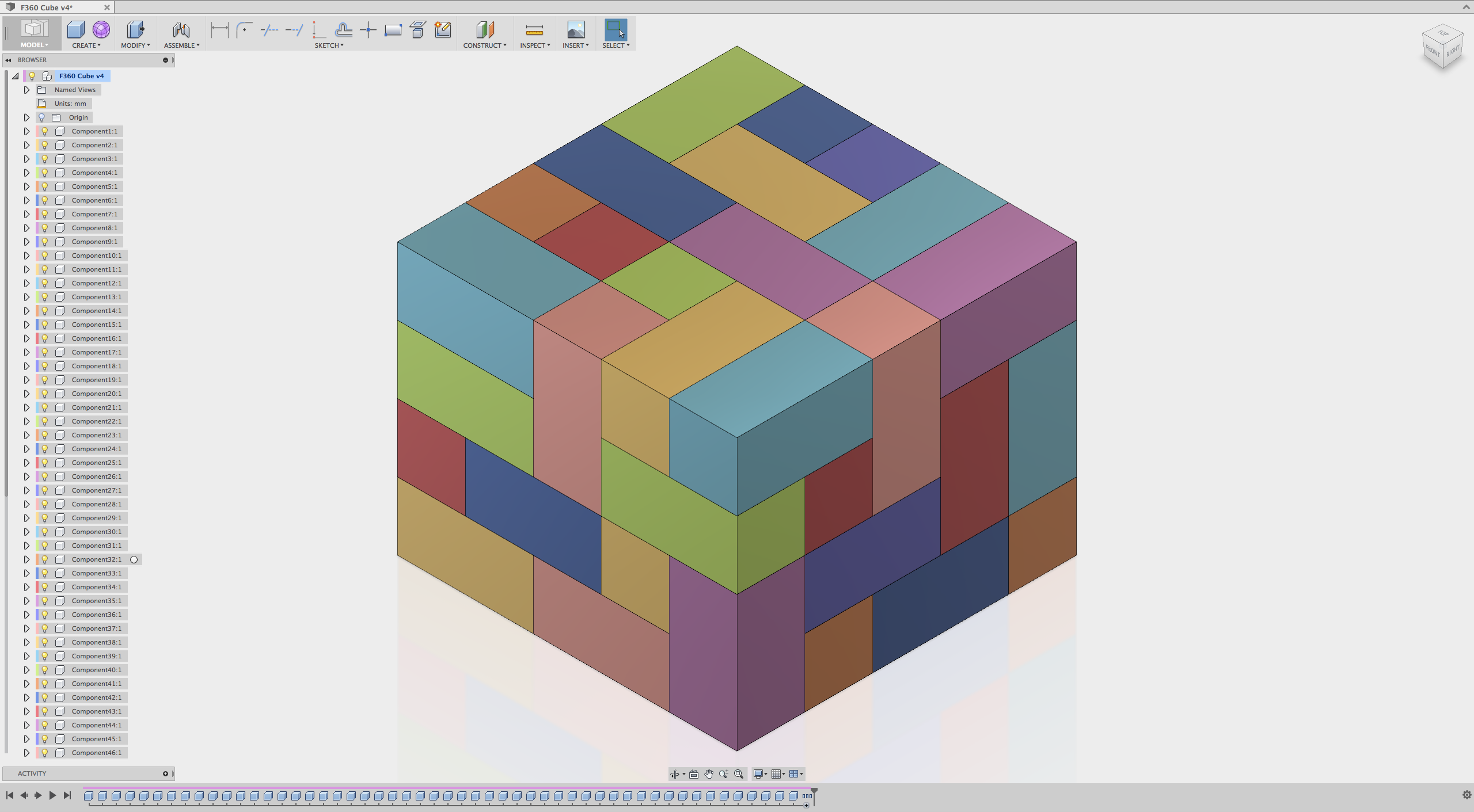Switch to FRONT view on the ViewCube

1432,50
